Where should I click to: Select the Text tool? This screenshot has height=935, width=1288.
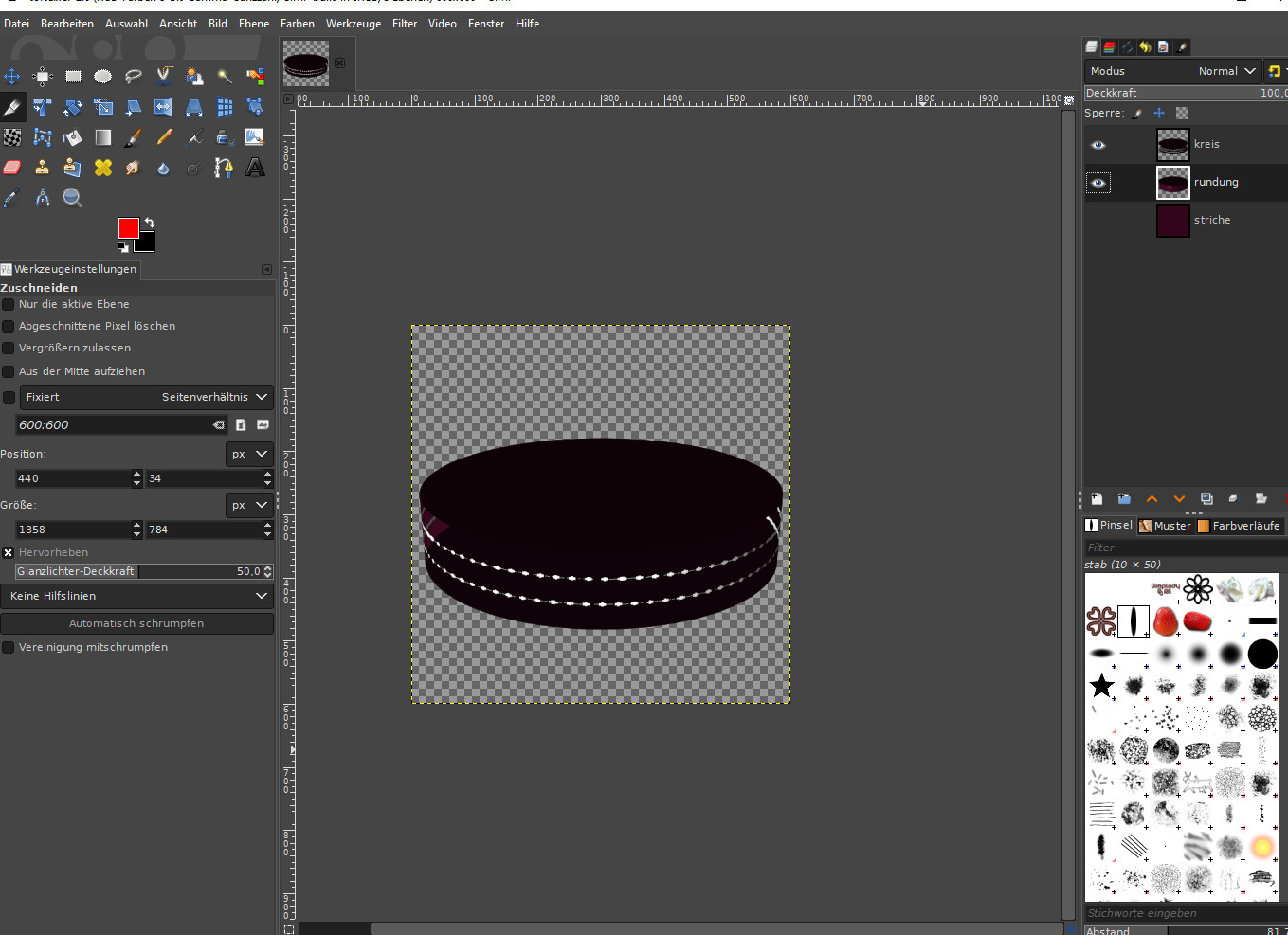click(255, 168)
